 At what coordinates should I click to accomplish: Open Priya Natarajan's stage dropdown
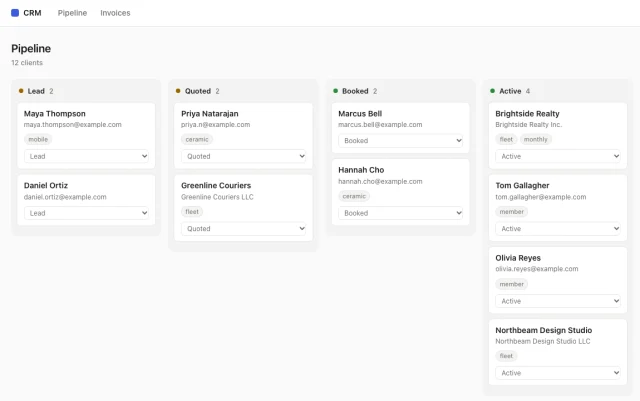click(244, 156)
